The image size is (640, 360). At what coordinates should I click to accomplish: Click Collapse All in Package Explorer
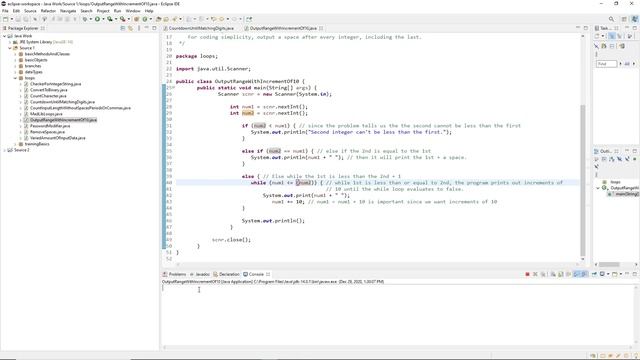pos(123,28)
